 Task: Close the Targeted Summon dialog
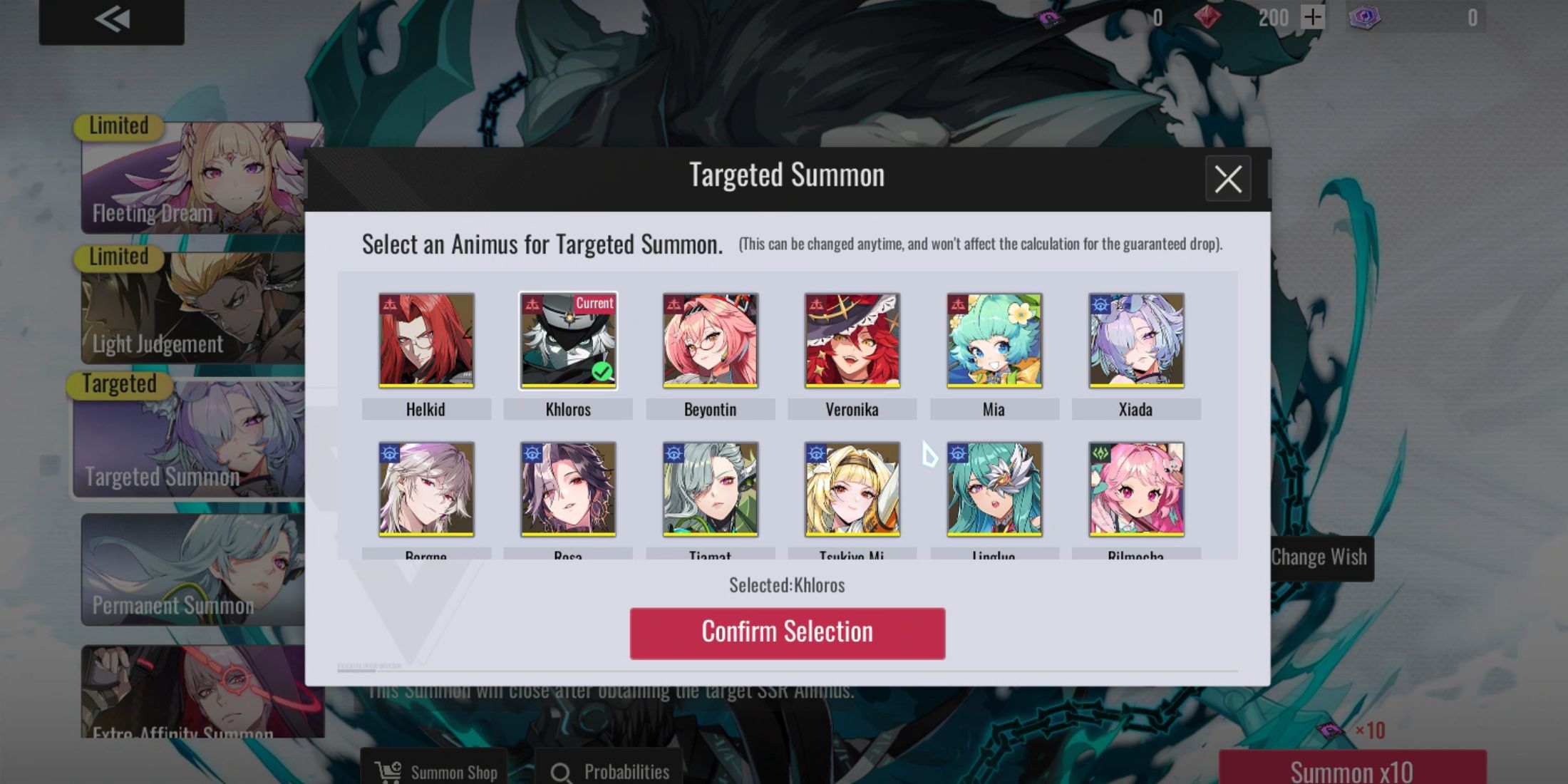tap(1228, 178)
